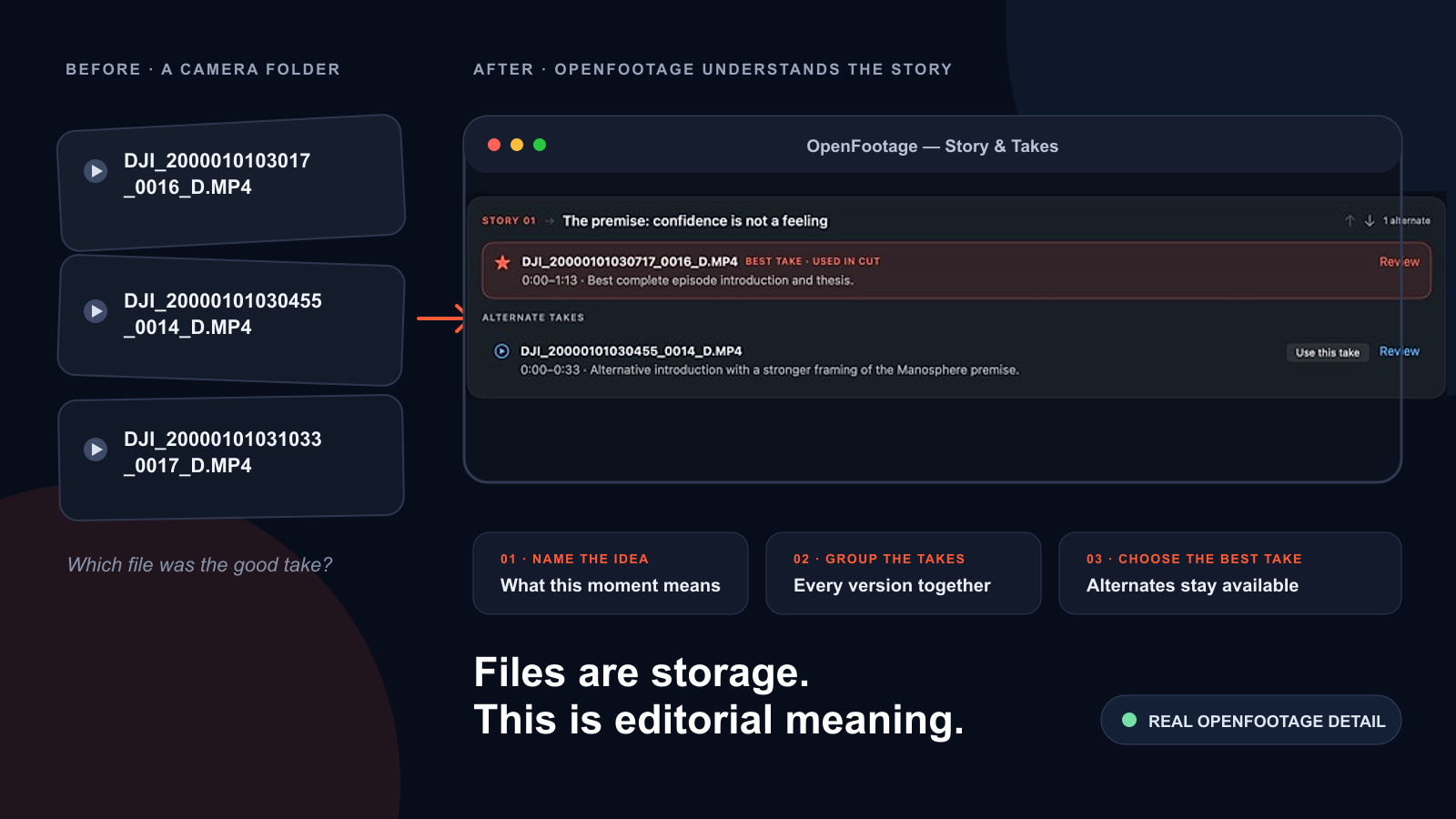
Task: Maximize the OpenFootage window using the green dot
Action: tap(540, 145)
